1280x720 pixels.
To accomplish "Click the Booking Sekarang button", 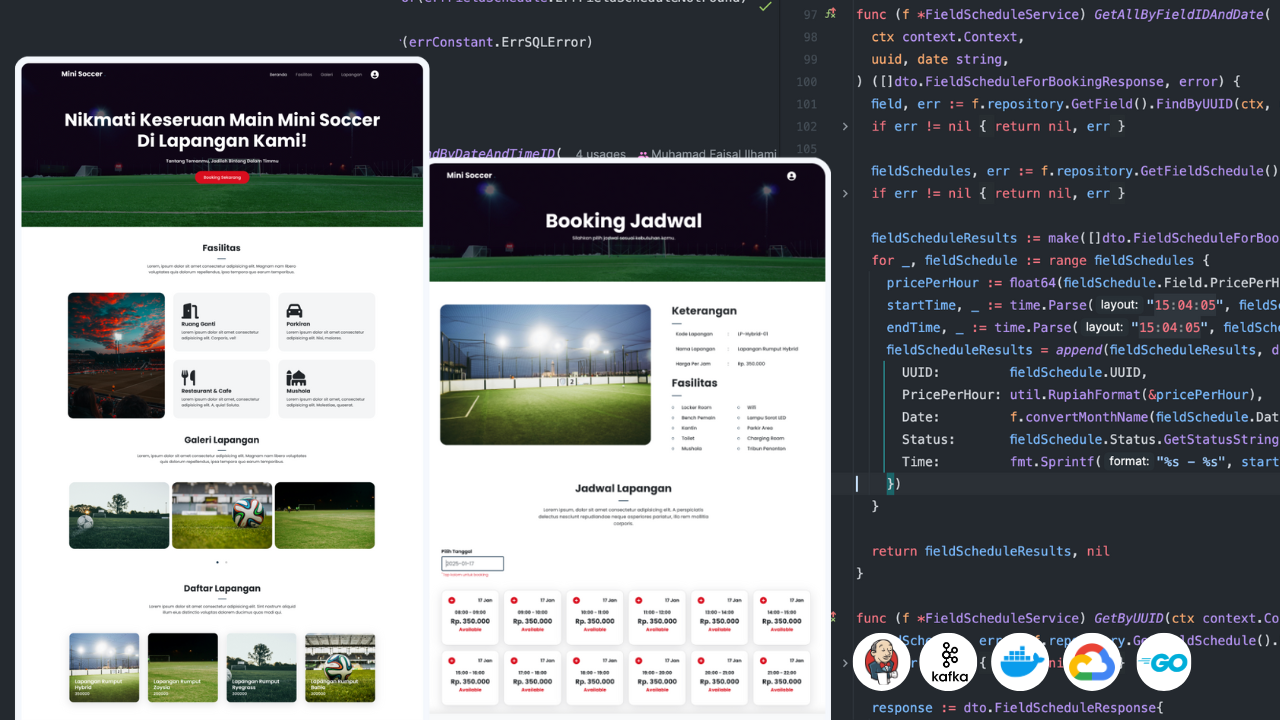I will click(x=222, y=177).
